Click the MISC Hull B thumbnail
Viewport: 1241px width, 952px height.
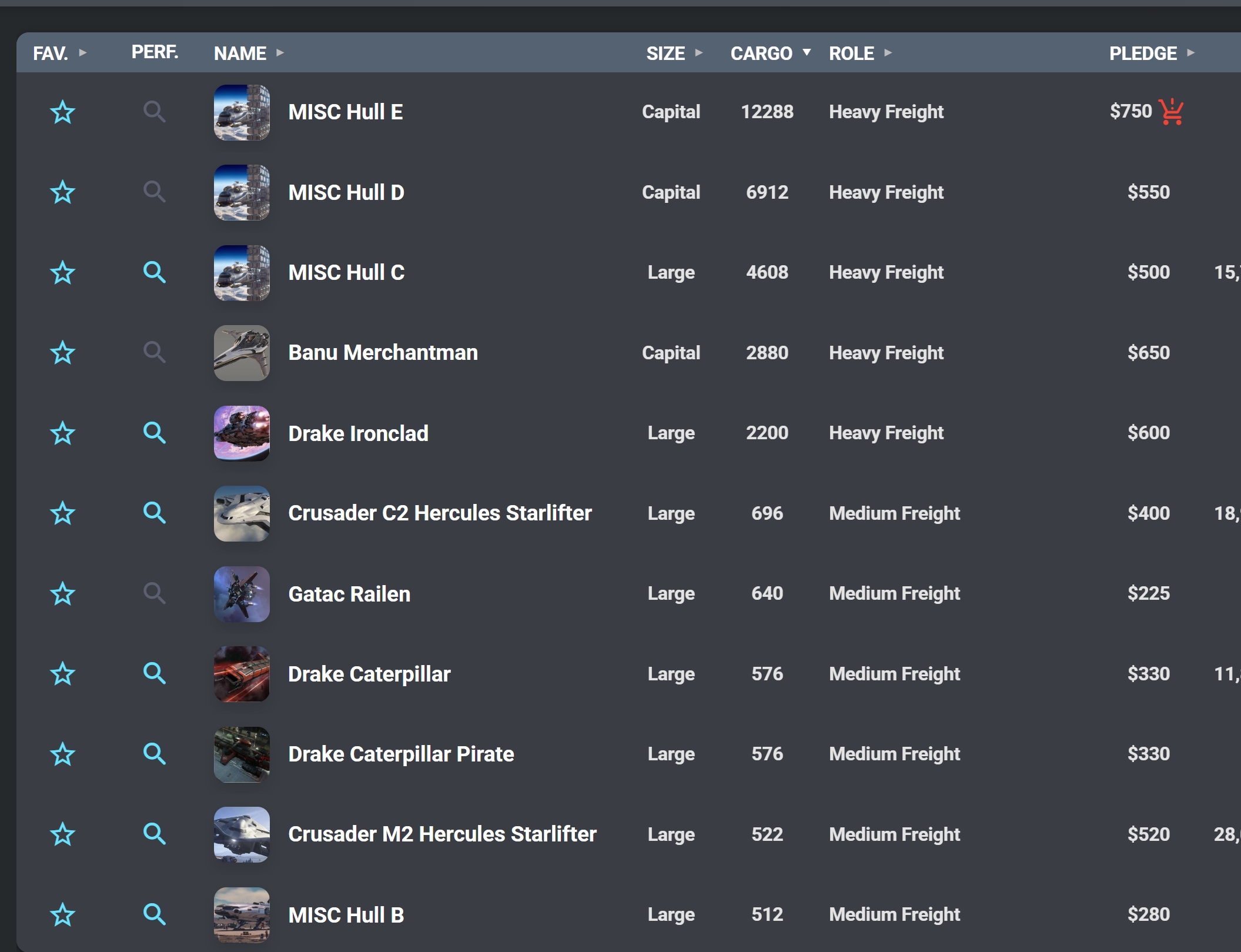tap(242, 915)
